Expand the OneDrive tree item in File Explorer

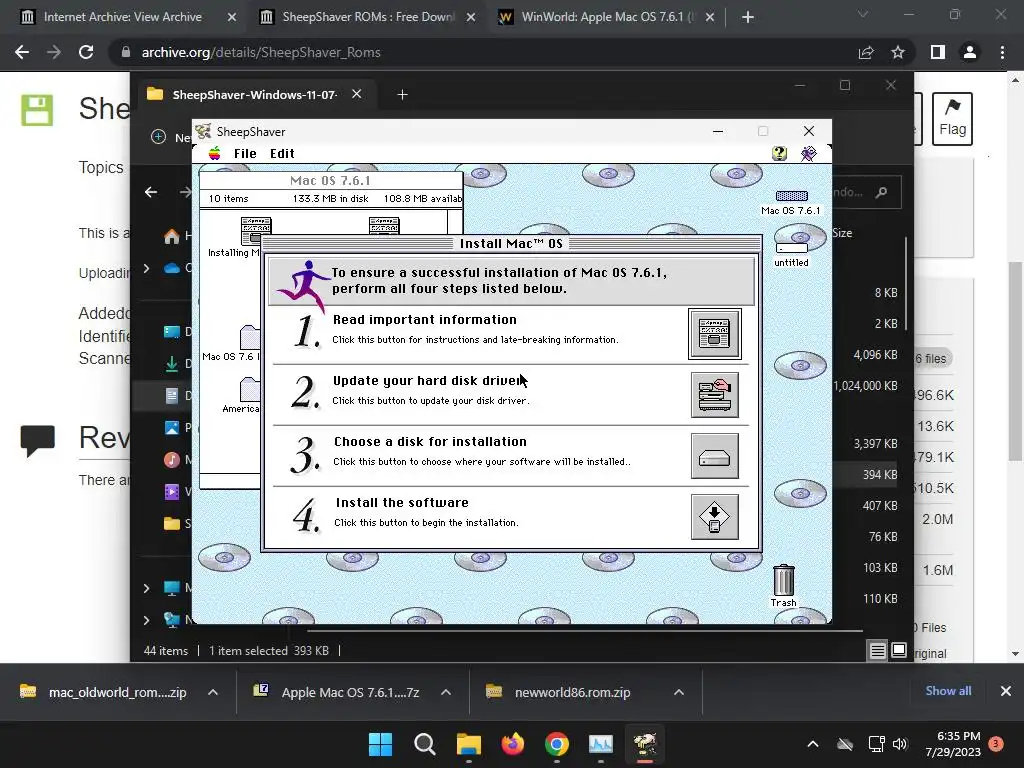point(146,268)
